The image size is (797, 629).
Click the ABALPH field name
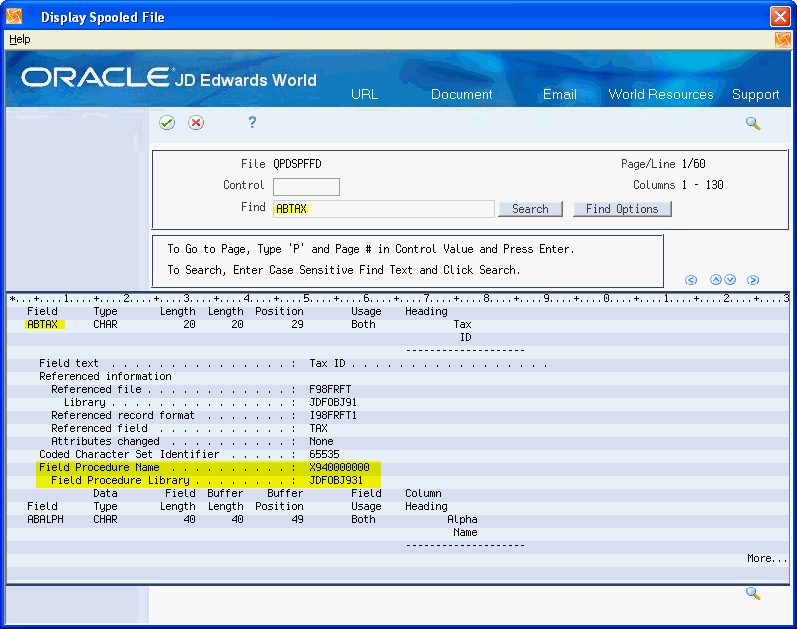click(x=45, y=520)
